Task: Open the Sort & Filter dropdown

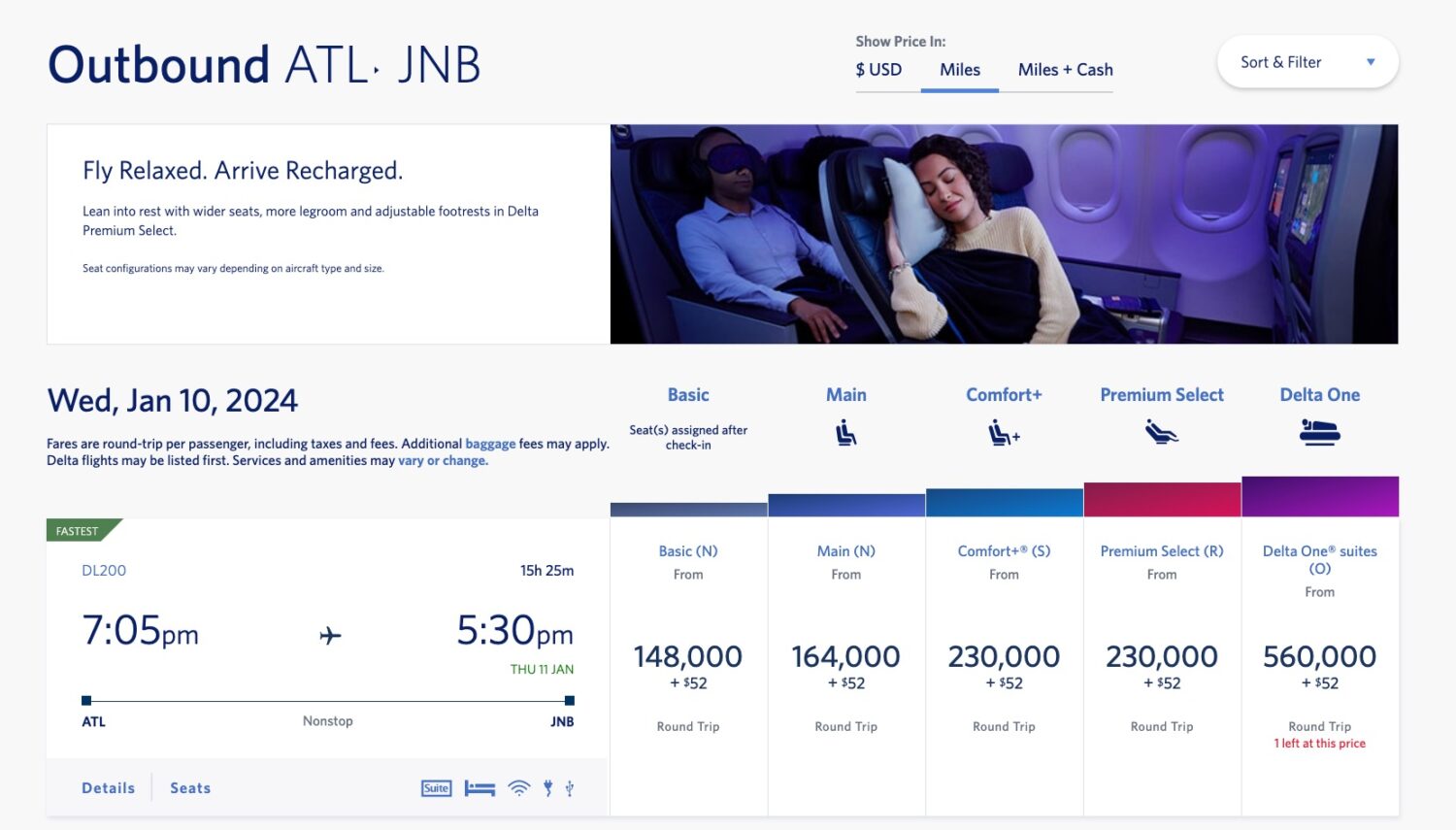Action: 1307,61
